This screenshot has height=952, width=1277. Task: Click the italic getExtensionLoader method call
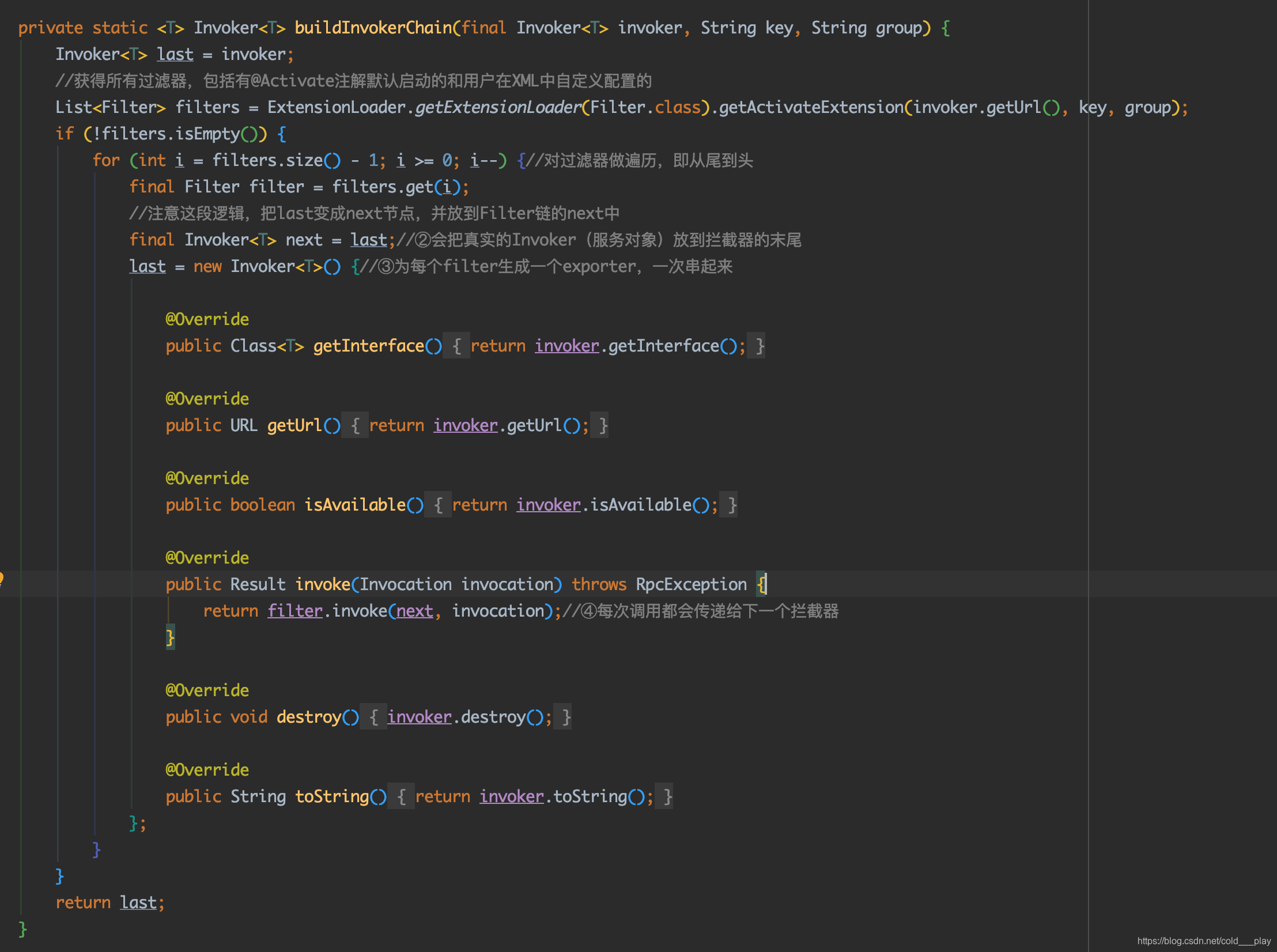[498, 107]
